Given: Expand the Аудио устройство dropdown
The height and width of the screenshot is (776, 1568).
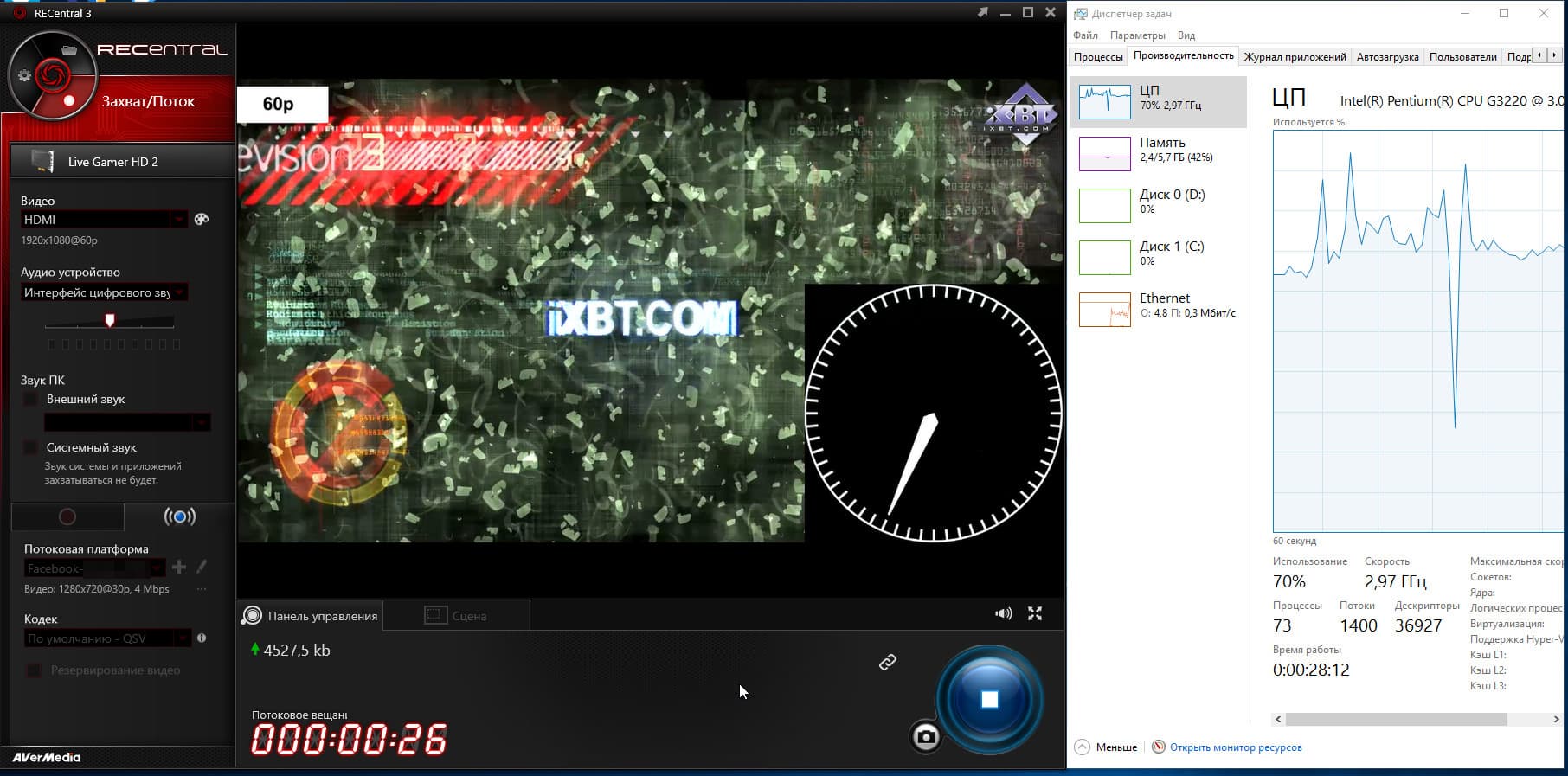Looking at the screenshot, I should coord(104,292).
